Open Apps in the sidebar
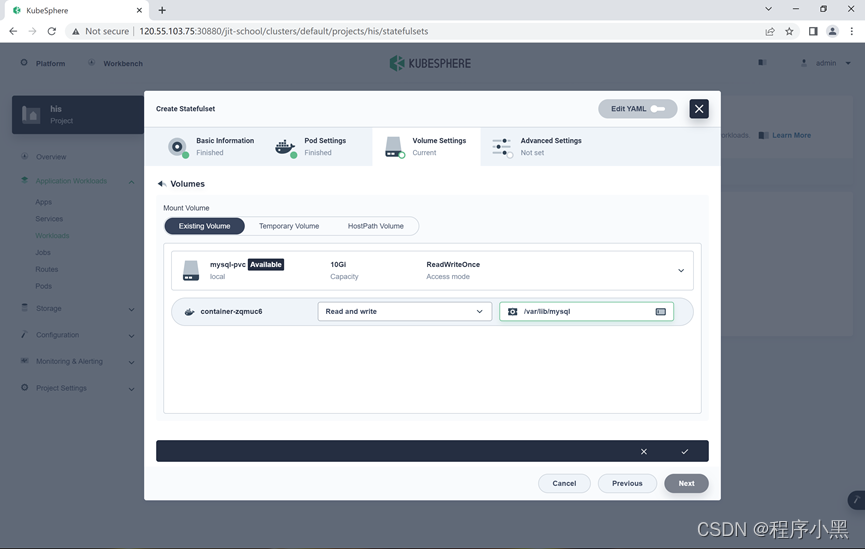 point(44,202)
